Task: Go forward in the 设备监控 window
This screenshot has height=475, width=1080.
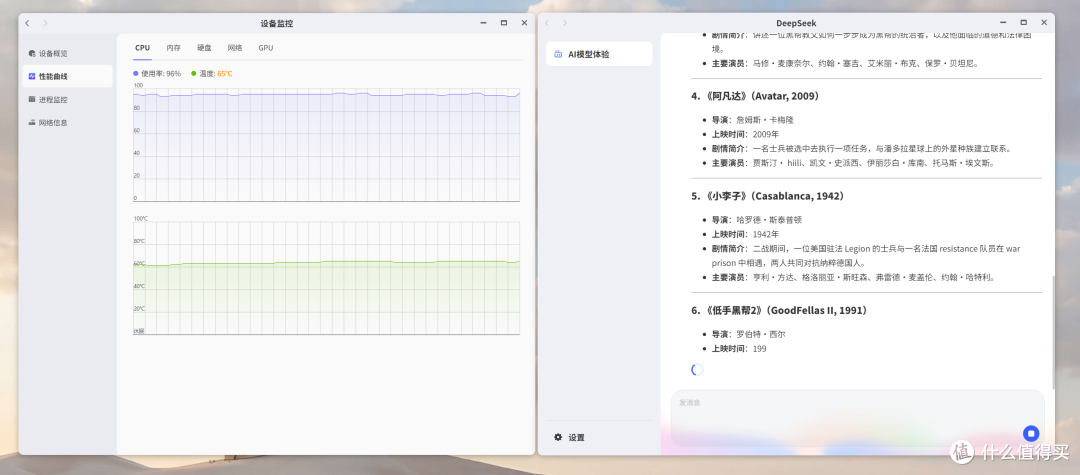Action: (x=45, y=23)
